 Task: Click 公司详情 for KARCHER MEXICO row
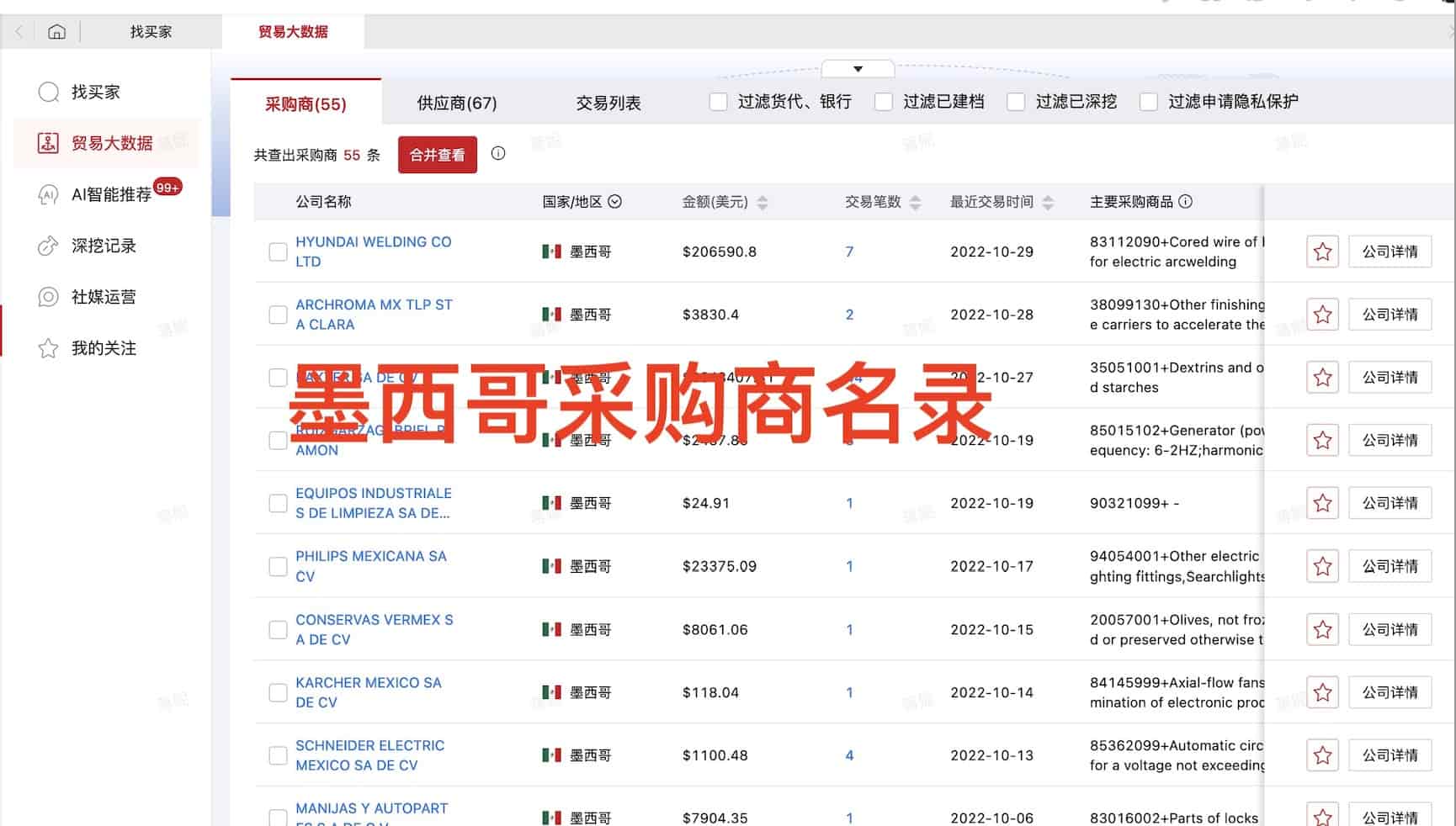tap(1390, 692)
